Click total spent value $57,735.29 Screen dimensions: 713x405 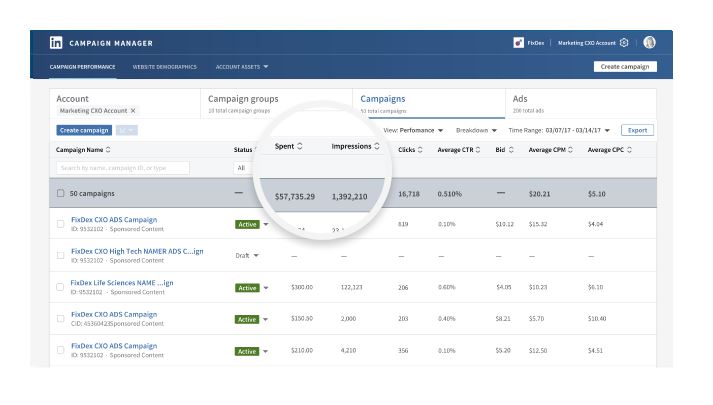pyautogui.click(x=295, y=196)
